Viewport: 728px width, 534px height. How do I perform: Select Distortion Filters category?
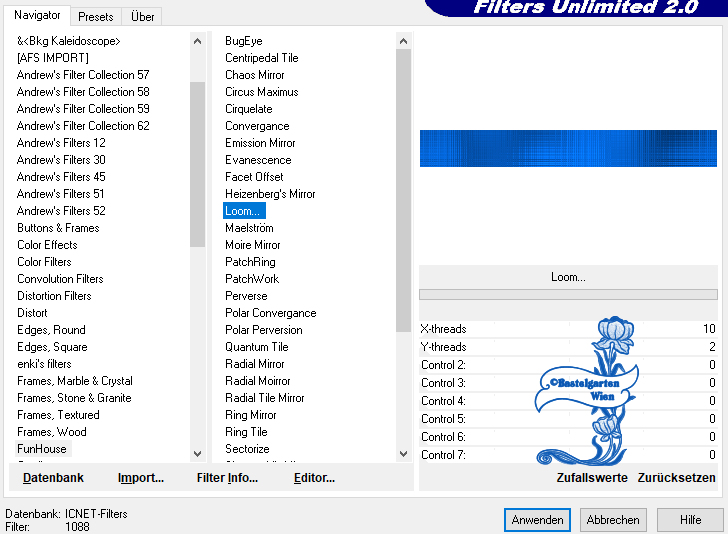54,296
